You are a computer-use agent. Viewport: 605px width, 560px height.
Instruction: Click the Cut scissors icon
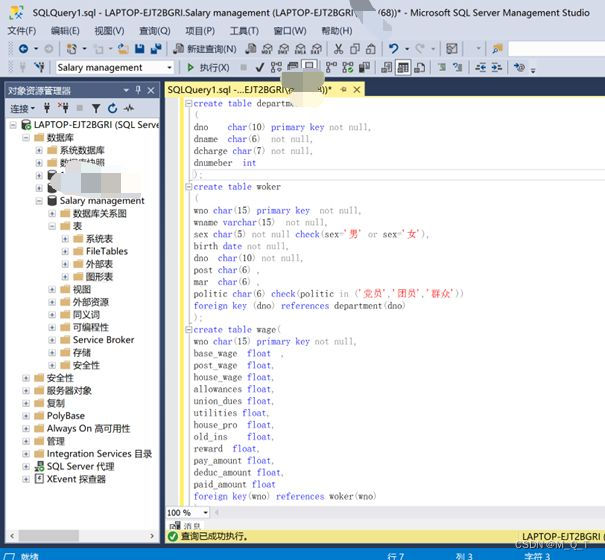pyautogui.click(x=338, y=49)
